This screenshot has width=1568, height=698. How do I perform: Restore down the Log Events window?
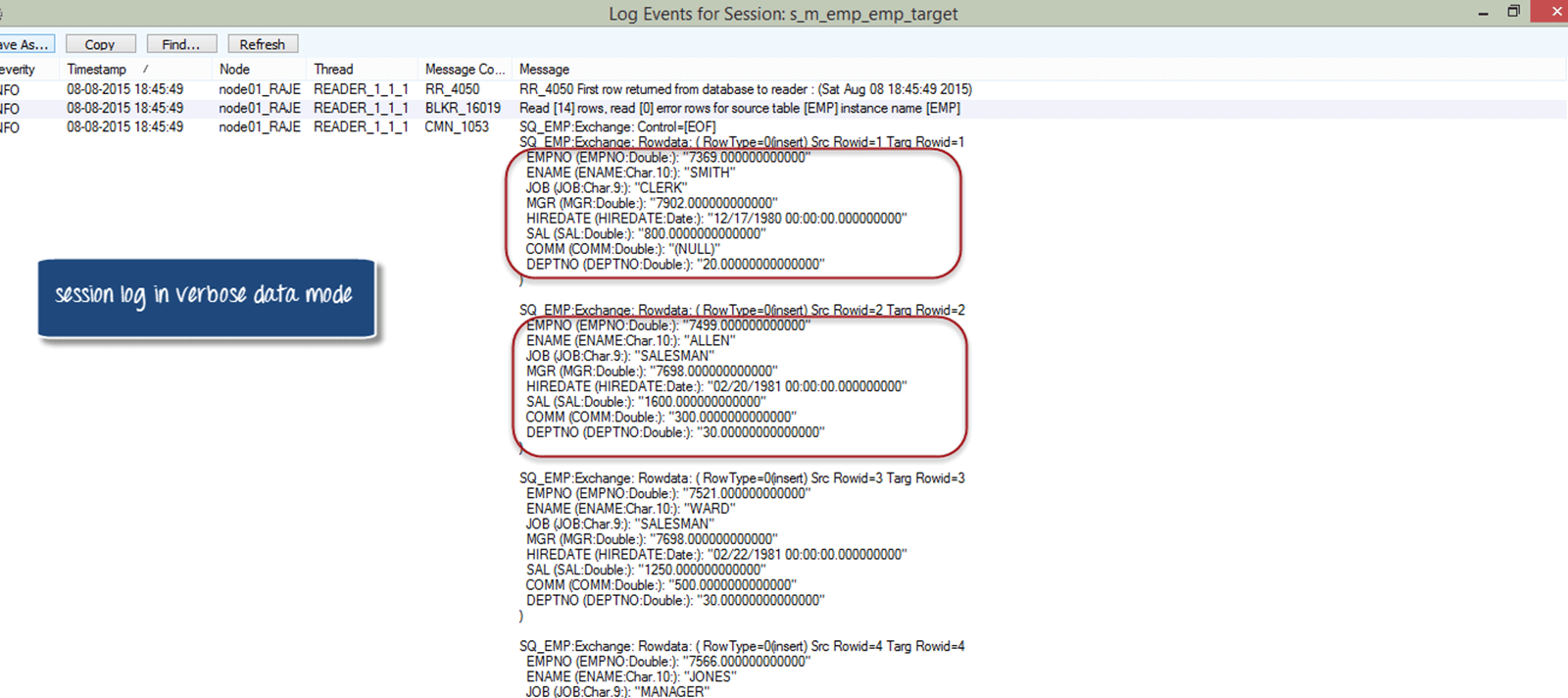1513,12
